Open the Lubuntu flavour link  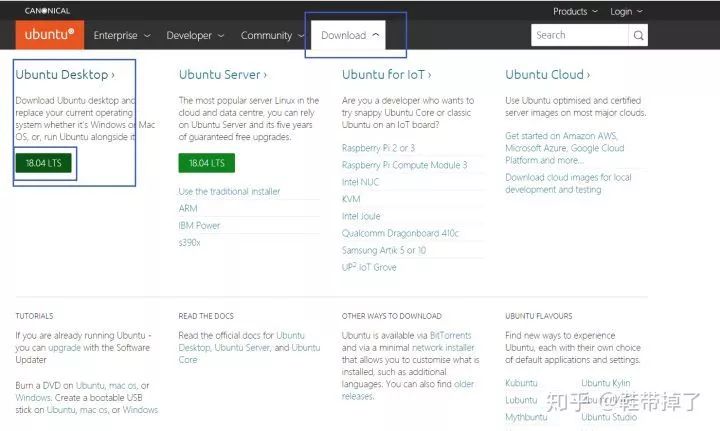(x=521, y=400)
